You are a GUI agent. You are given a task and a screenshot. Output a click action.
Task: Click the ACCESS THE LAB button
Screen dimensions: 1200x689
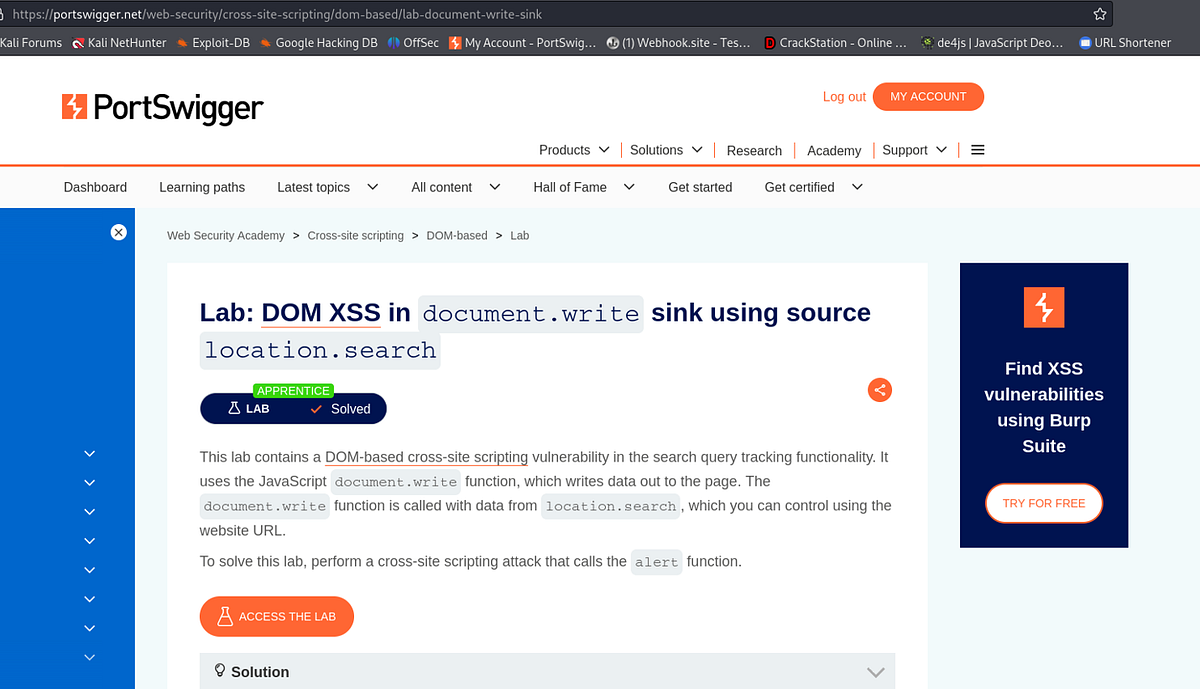point(277,616)
